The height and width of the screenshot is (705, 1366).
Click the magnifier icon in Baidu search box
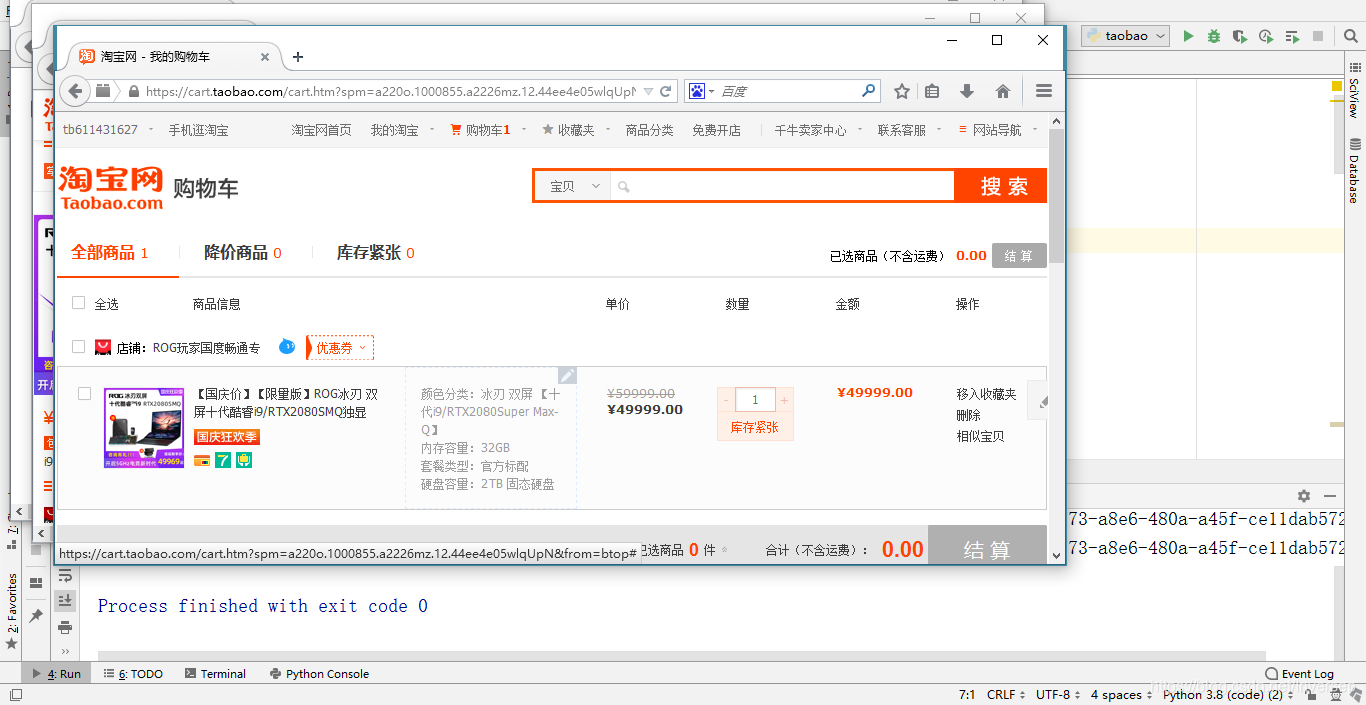point(868,91)
